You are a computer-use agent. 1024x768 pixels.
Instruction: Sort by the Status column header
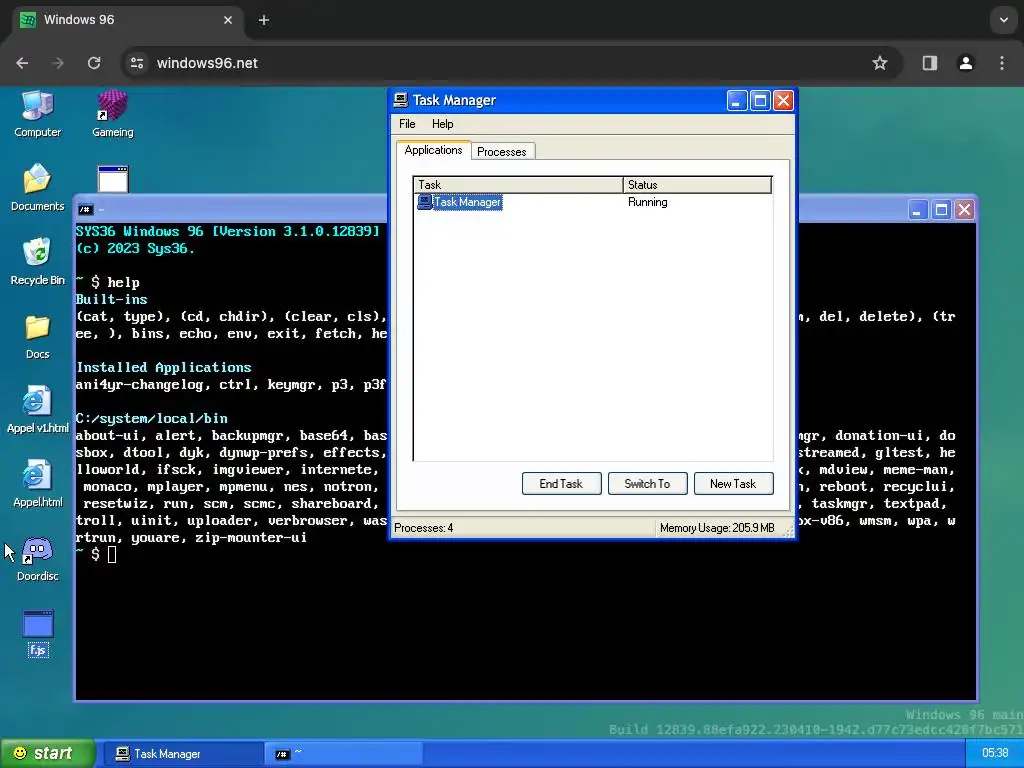point(697,185)
